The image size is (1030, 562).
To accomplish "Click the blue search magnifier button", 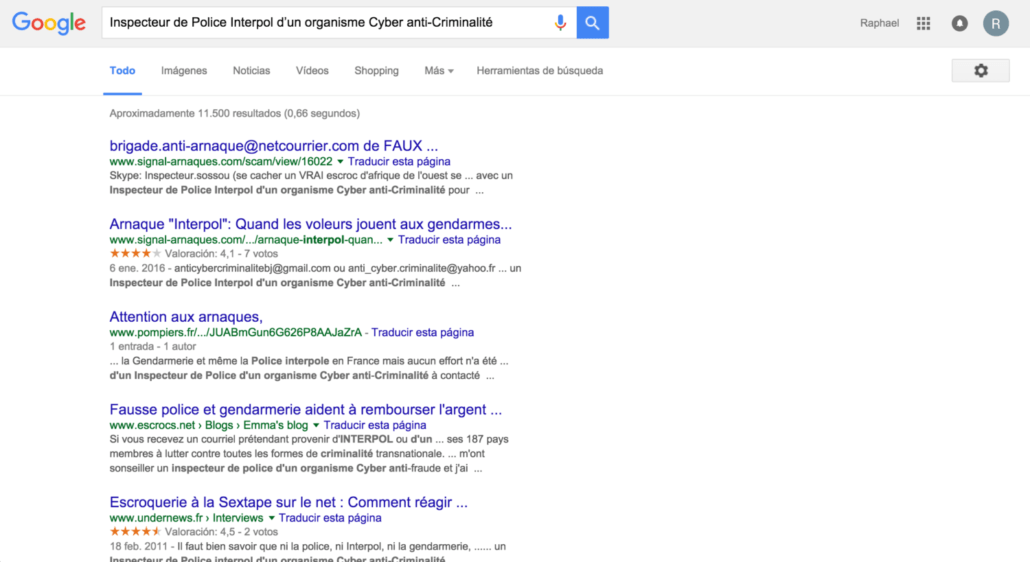I will 593,22.
